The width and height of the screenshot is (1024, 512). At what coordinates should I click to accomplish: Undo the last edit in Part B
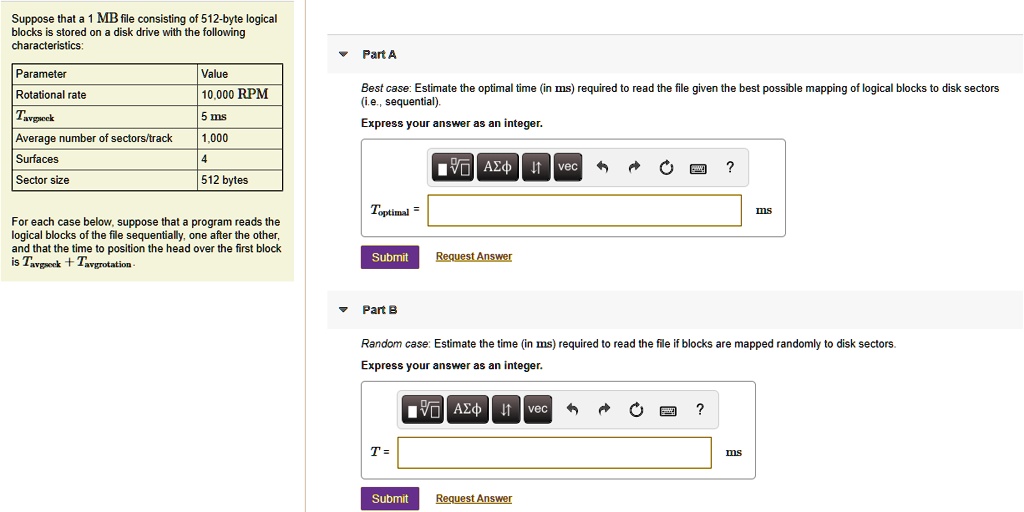pyautogui.click(x=573, y=409)
